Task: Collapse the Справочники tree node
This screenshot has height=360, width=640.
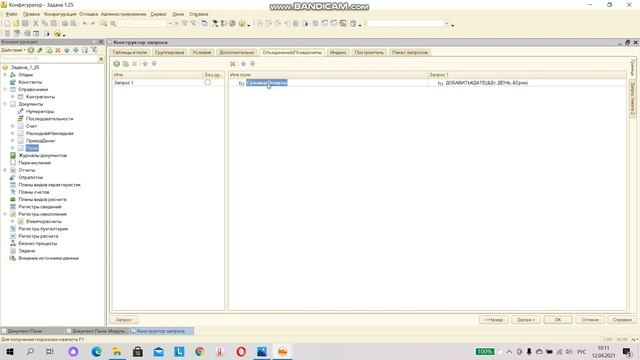Action: [x=5, y=89]
